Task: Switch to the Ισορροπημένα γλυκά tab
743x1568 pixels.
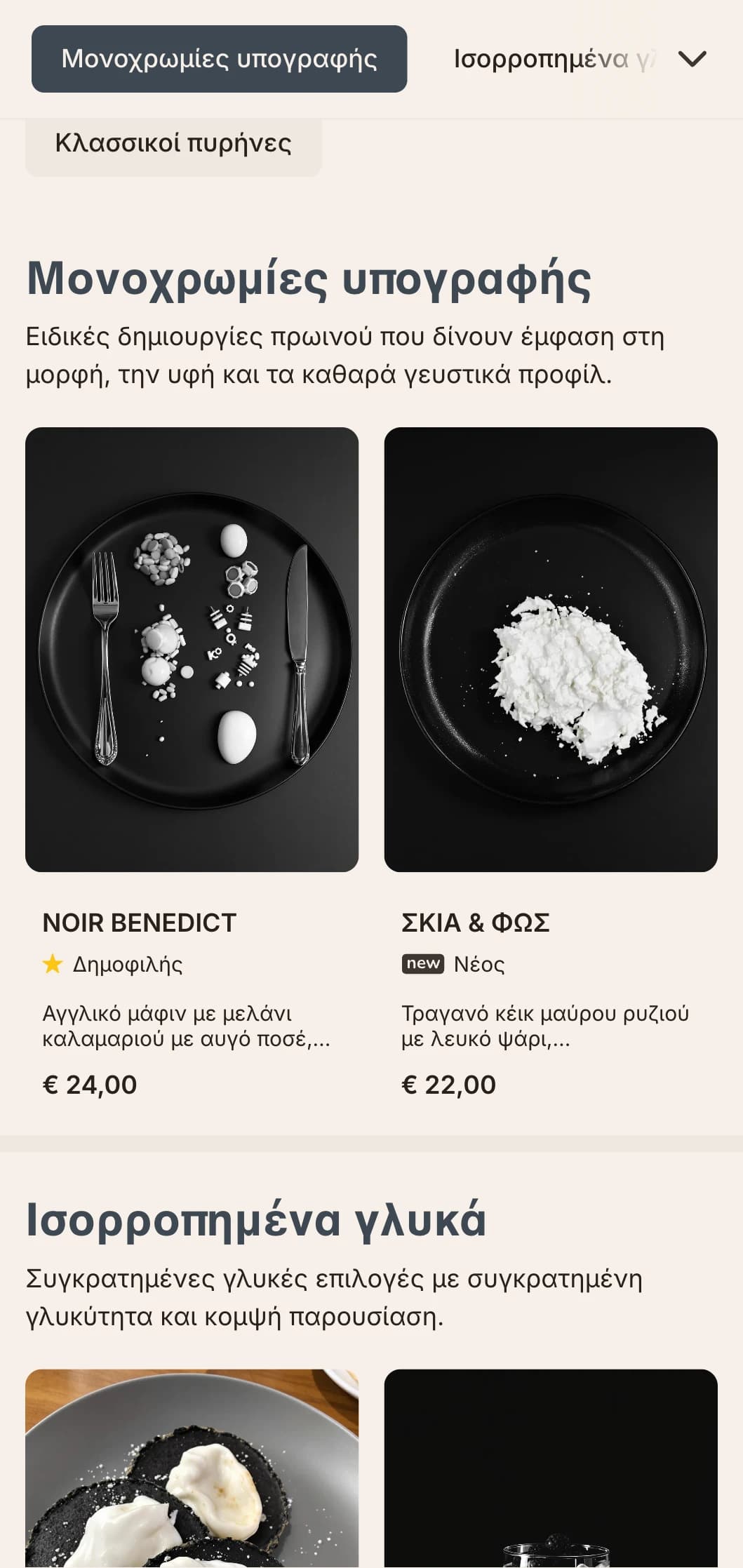Action: click(x=554, y=59)
